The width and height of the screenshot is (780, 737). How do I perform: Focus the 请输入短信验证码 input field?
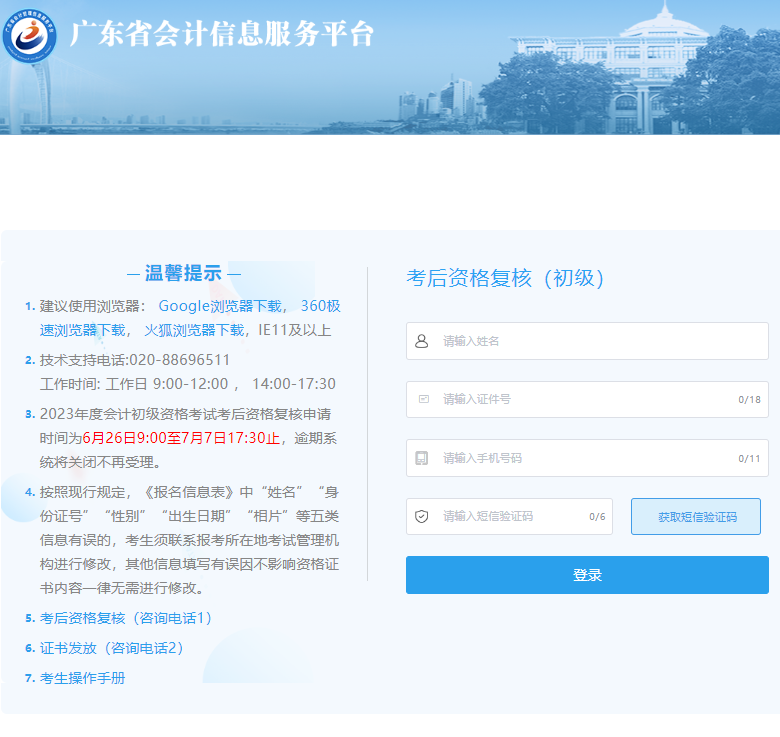510,517
